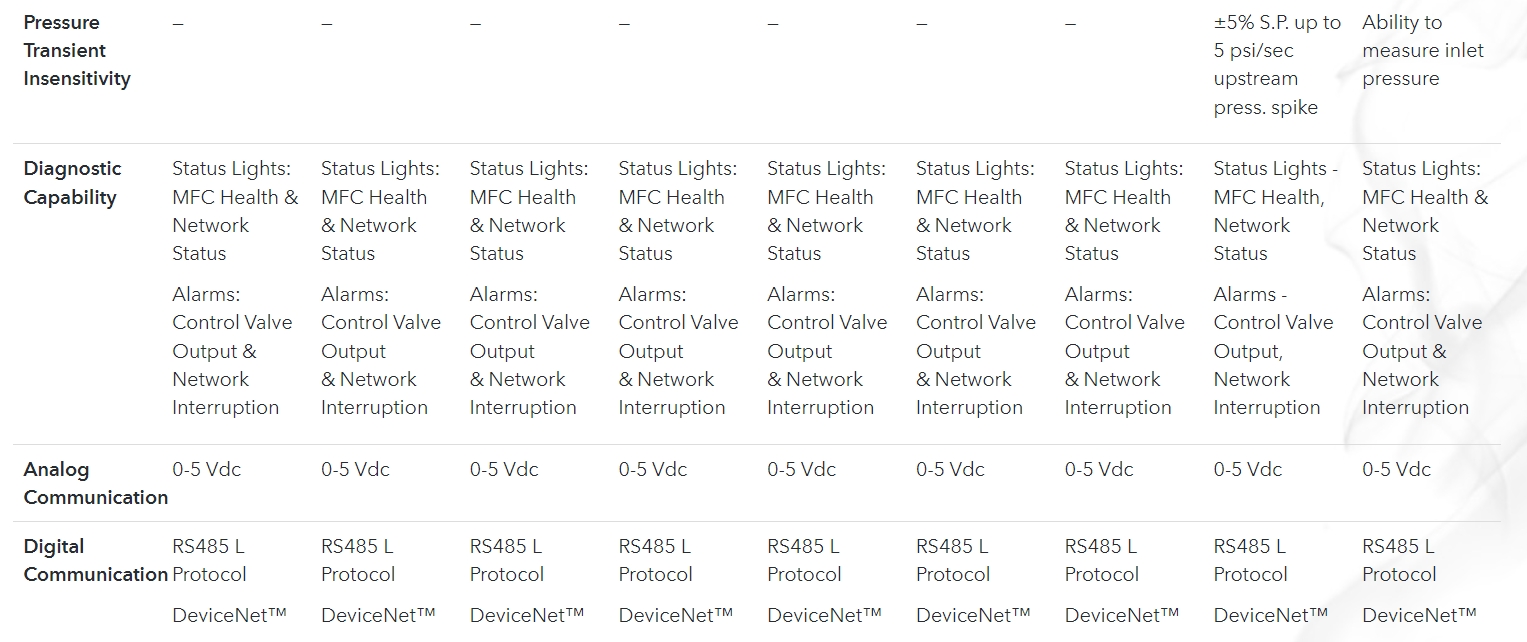1527x642 pixels.
Task: Click RS485 L Protocol in last data column
Action: coord(1398,560)
